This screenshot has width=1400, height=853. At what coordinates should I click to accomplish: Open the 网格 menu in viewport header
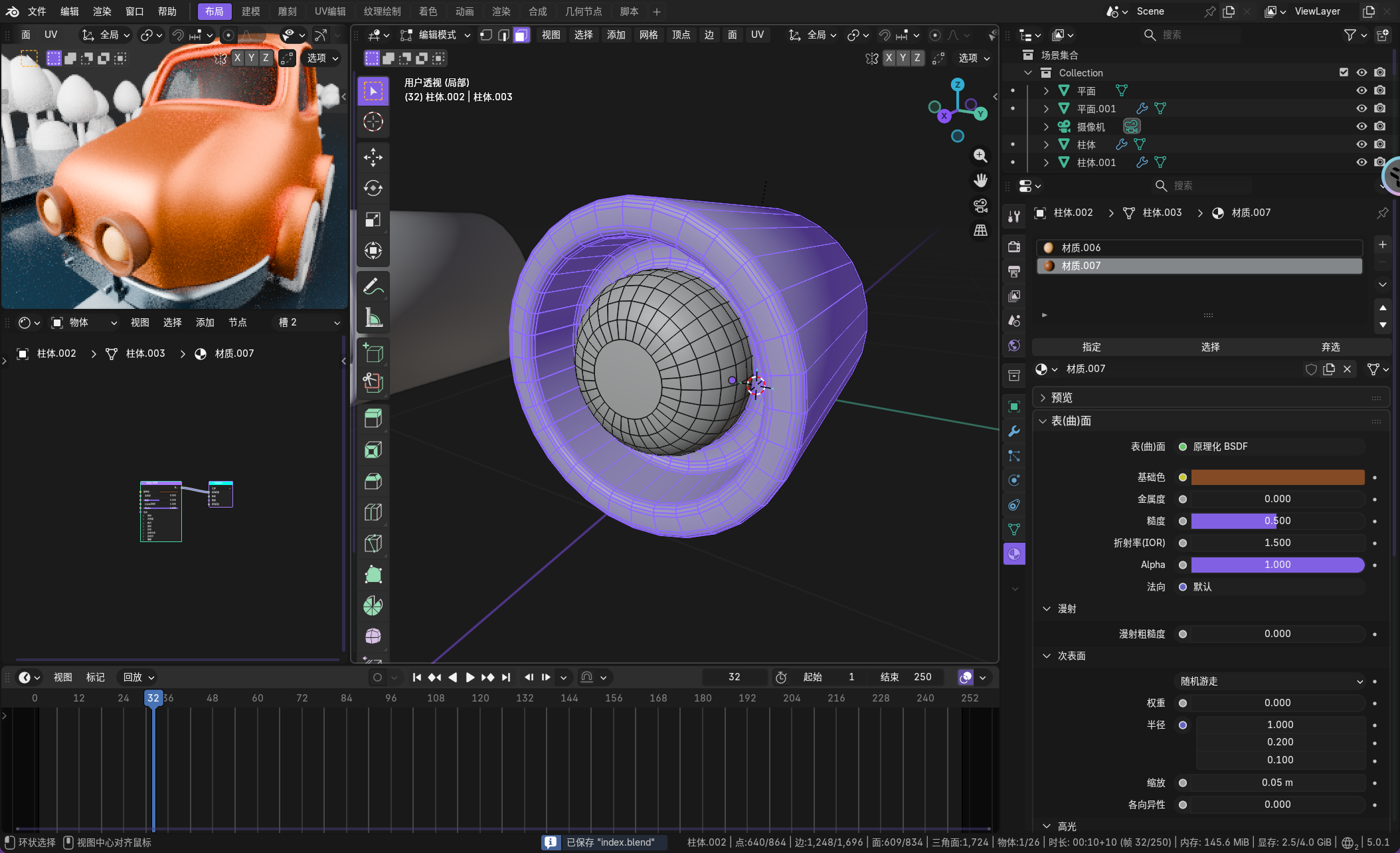click(x=648, y=35)
